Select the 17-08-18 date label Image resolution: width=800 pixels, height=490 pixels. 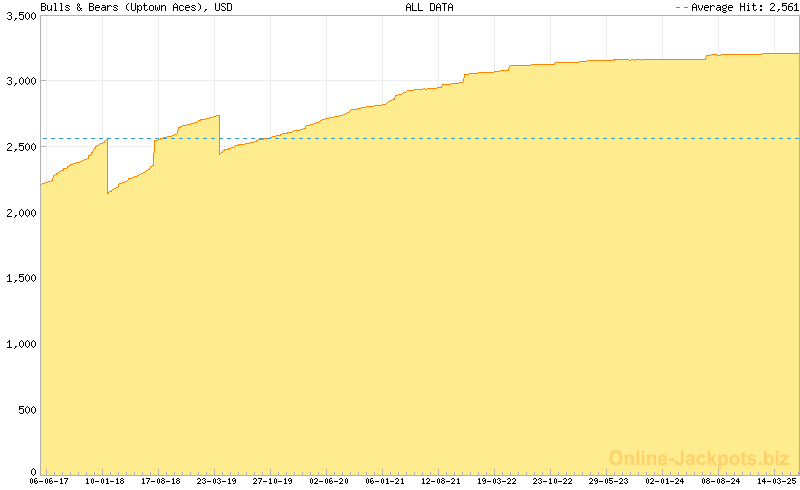coord(161,481)
